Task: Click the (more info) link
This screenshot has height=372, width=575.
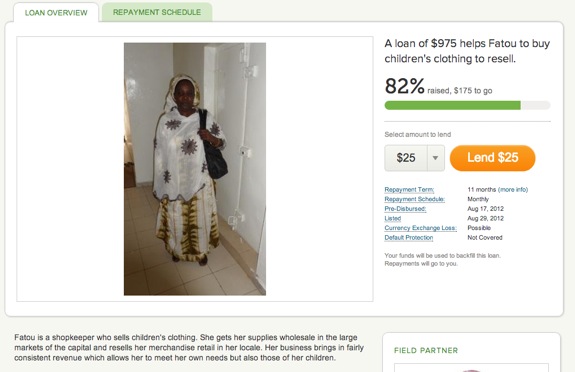Action: [513, 190]
